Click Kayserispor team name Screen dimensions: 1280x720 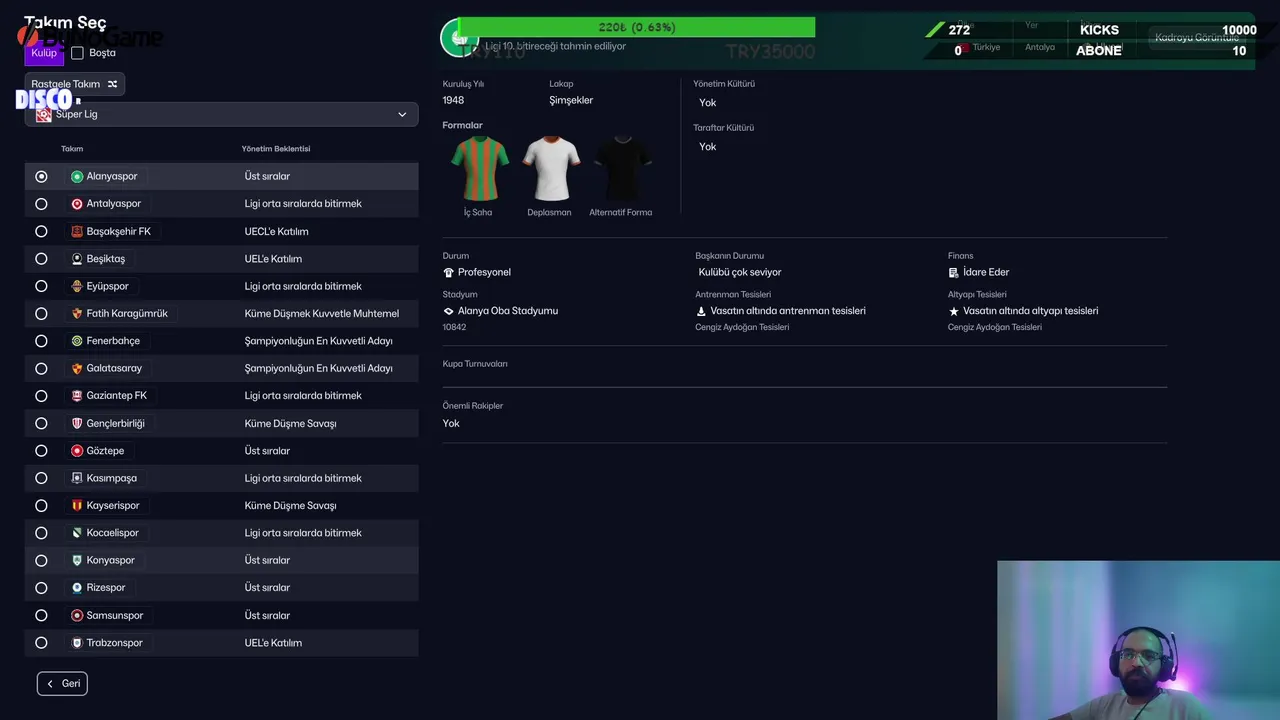(x=113, y=506)
